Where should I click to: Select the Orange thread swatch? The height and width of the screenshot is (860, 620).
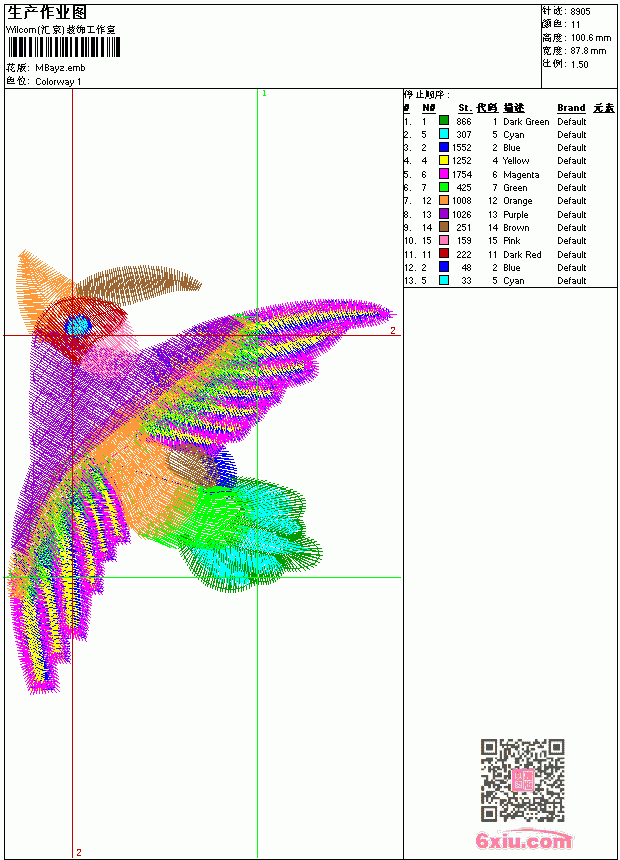pyautogui.click(x=444, y=200)
